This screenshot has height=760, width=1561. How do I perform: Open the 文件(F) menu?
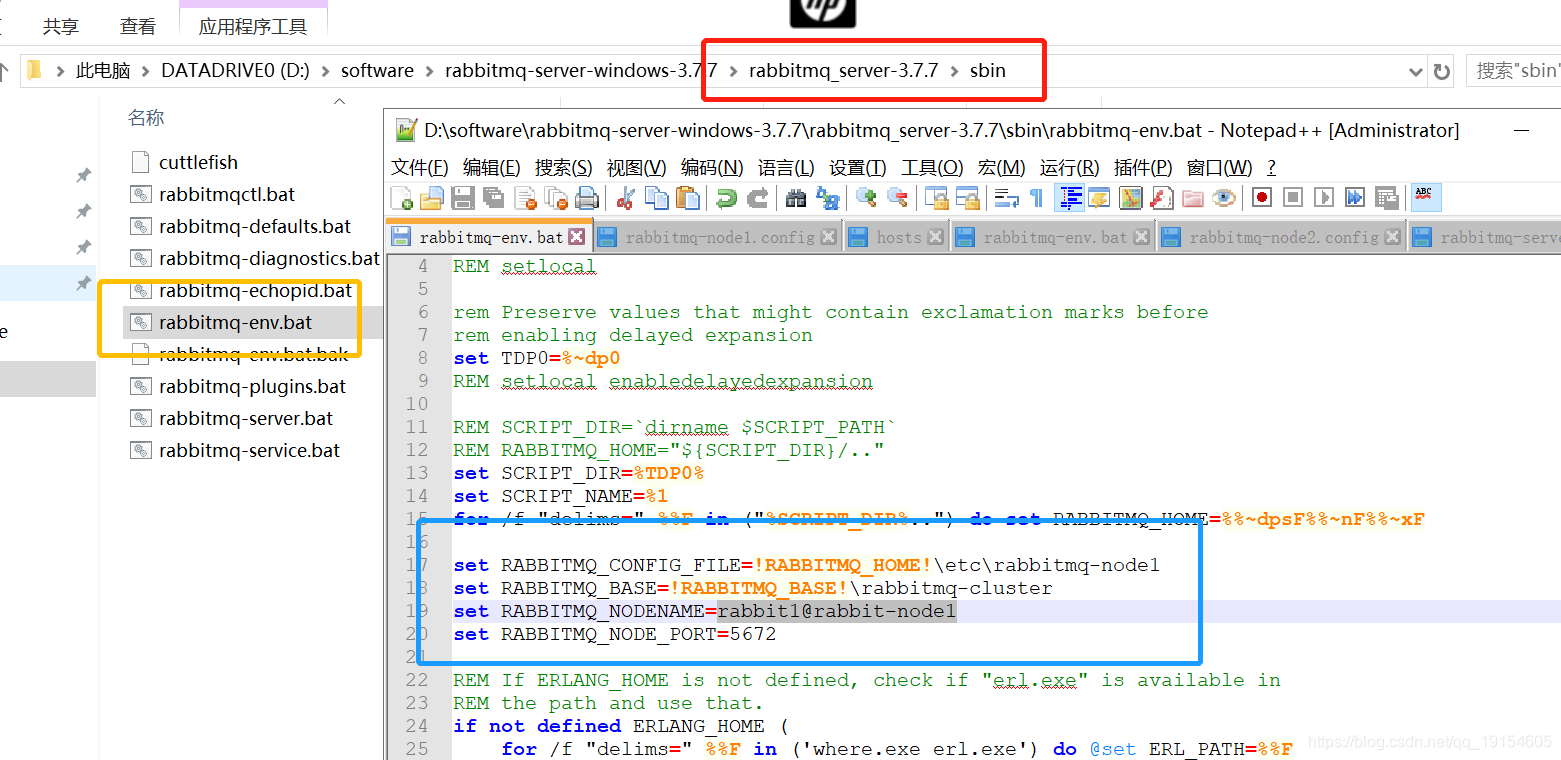(419, 167)
